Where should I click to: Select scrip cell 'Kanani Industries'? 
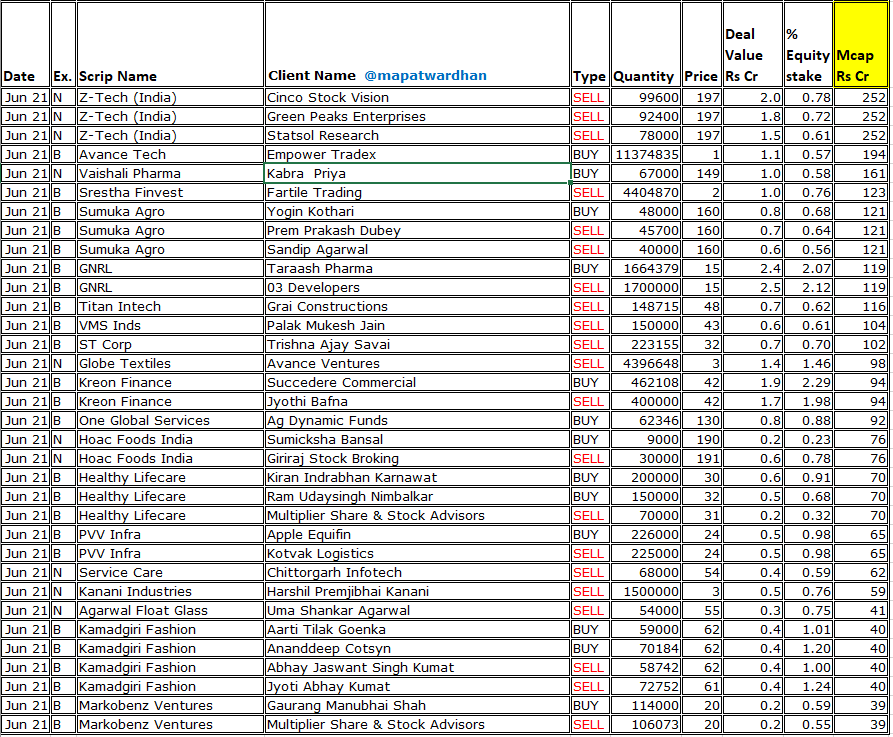point(170,591)
